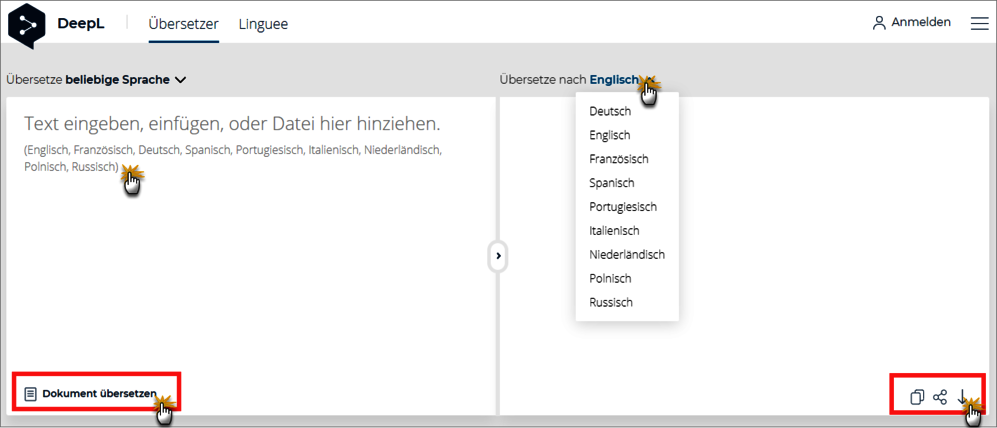Copy translation with the copy icon
Screen dimensions: 997x428
point(917,397)
